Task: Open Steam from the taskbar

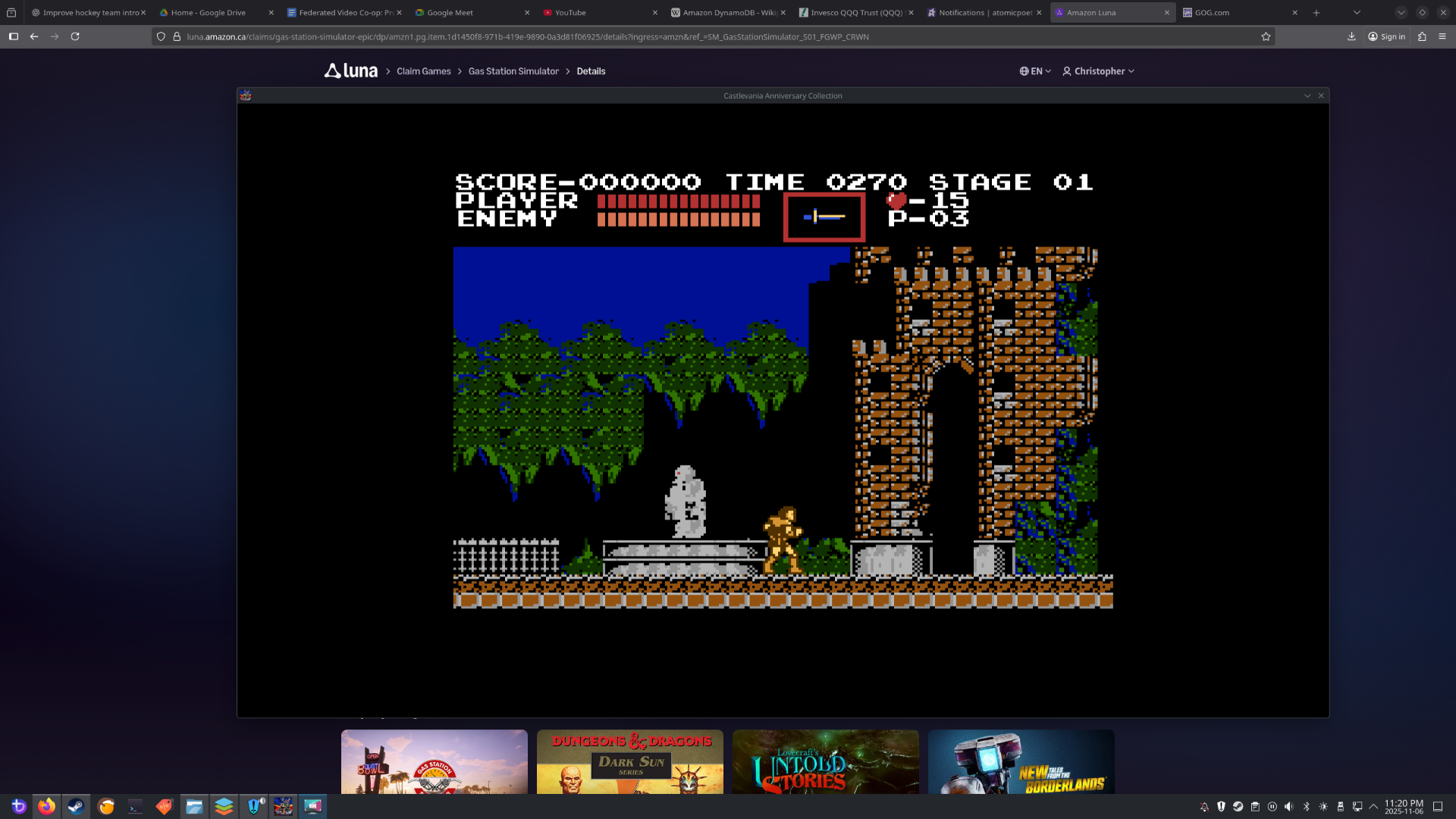Action: point(76,806)
